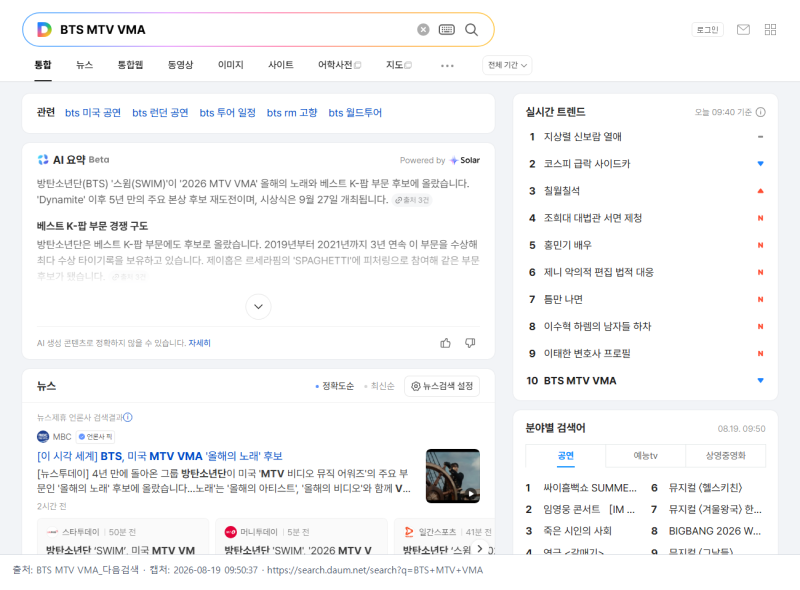Switch to the 통합웹 tab
The height and width of the screenshot is (590, 800).
pos(130,65)
